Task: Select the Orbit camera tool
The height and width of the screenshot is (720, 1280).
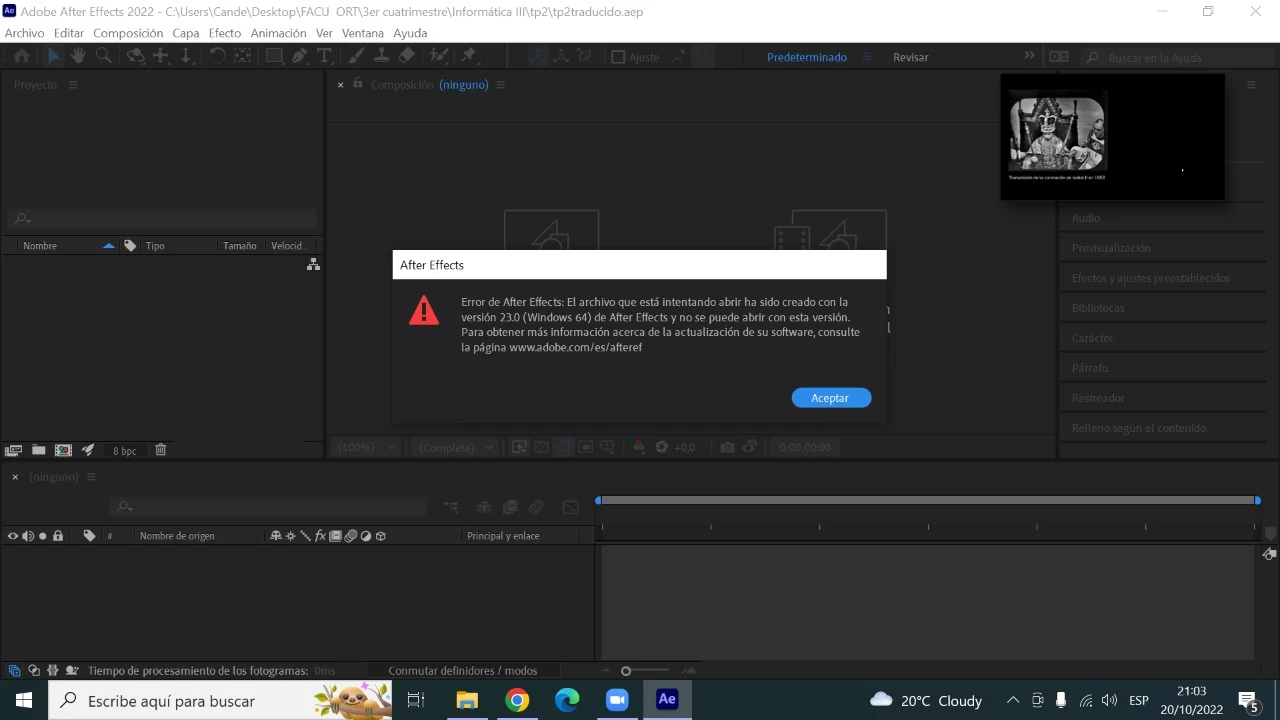Action: (x=136, y=56)
